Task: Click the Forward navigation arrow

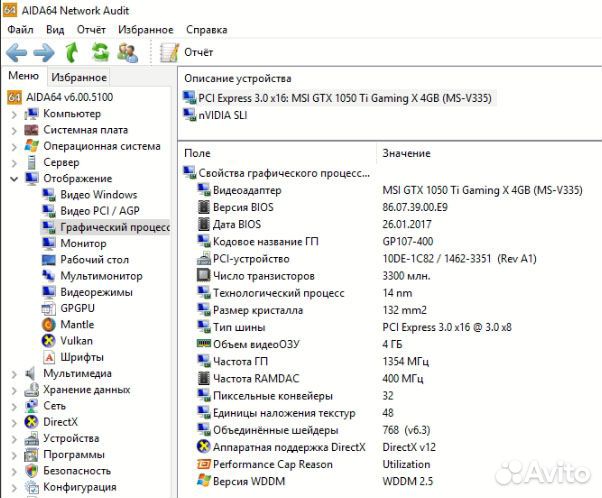Action: [44, 52]
